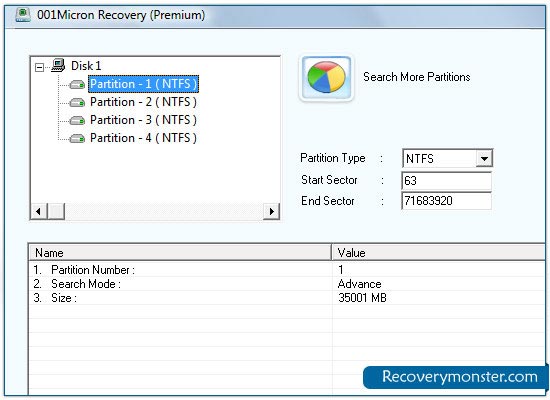Visit the Recoverymonster.com banner link

tap(456, 377)
